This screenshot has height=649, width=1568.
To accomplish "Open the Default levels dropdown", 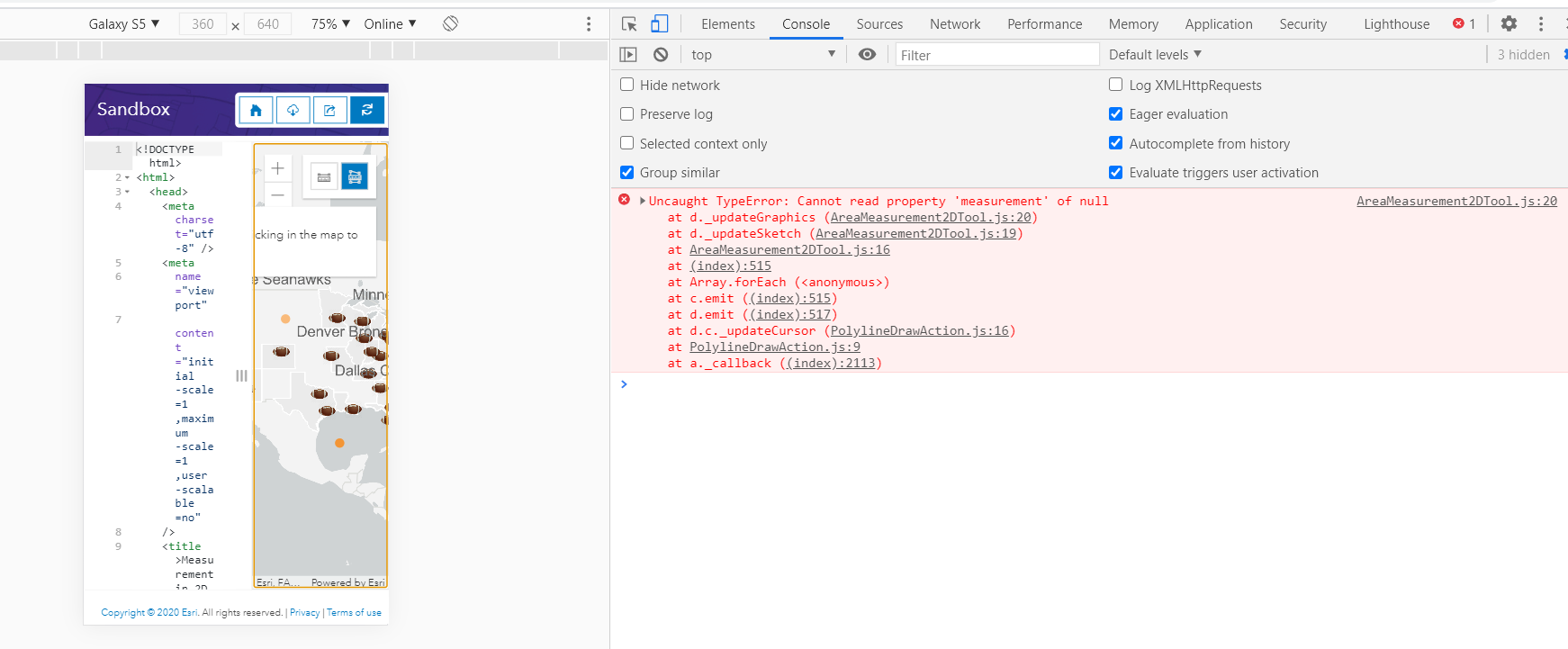I will [x=1155, y=55].
